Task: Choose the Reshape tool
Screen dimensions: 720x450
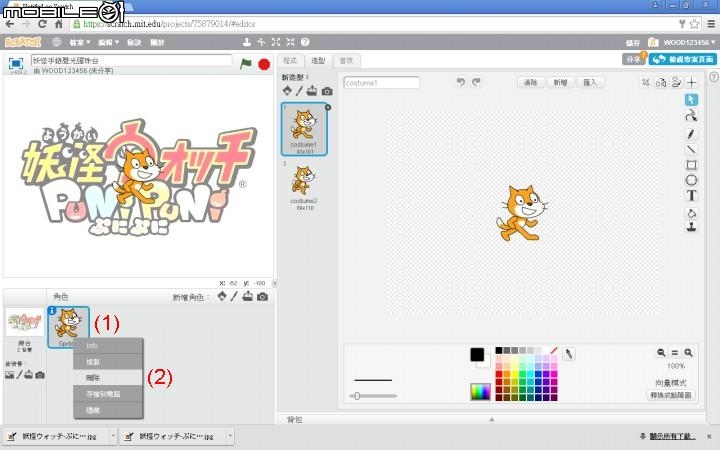Action: tap(691, 115)
